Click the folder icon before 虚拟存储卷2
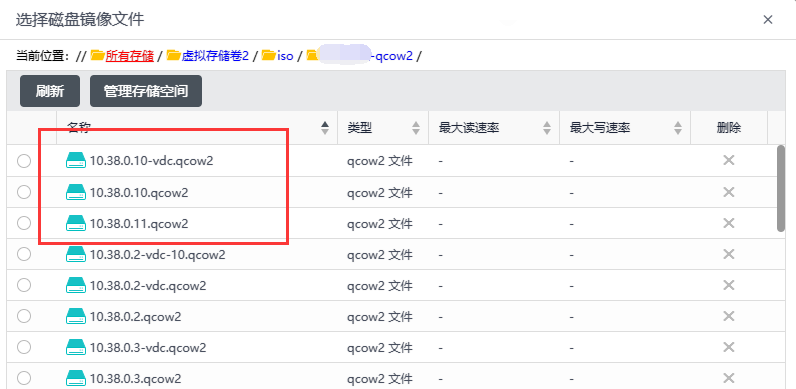 [174, 55]
